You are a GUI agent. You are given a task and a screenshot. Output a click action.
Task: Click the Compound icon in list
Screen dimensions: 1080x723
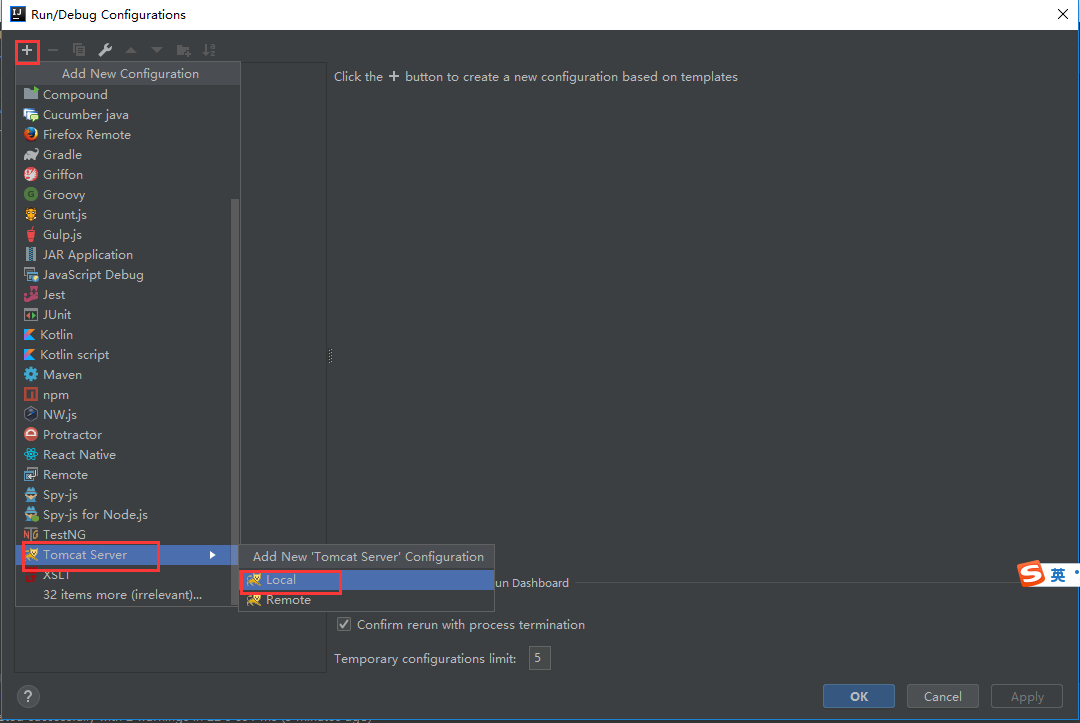[x=31, y=94]
